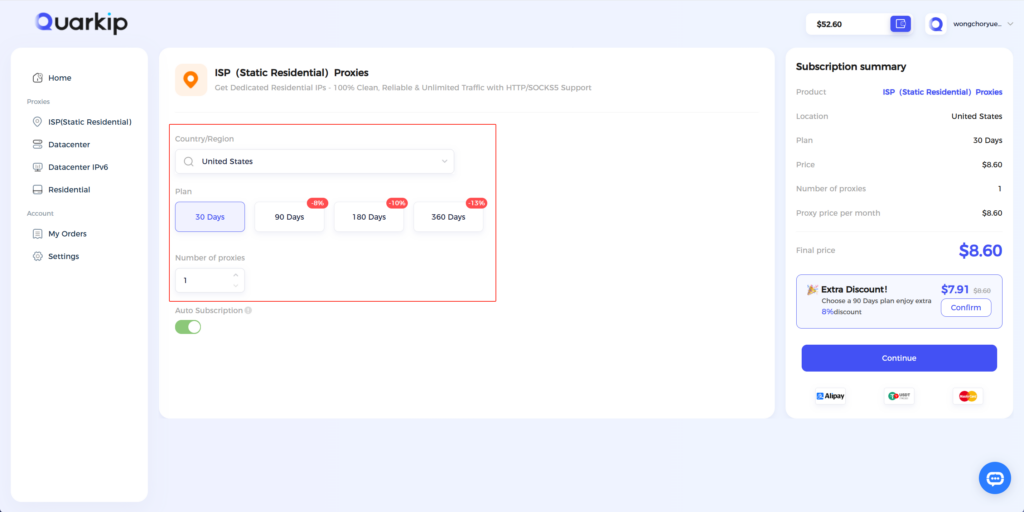Viewport: 1024px width, 512px height.
Task: Choose USDT payment icon
Action: click(899, 396)
